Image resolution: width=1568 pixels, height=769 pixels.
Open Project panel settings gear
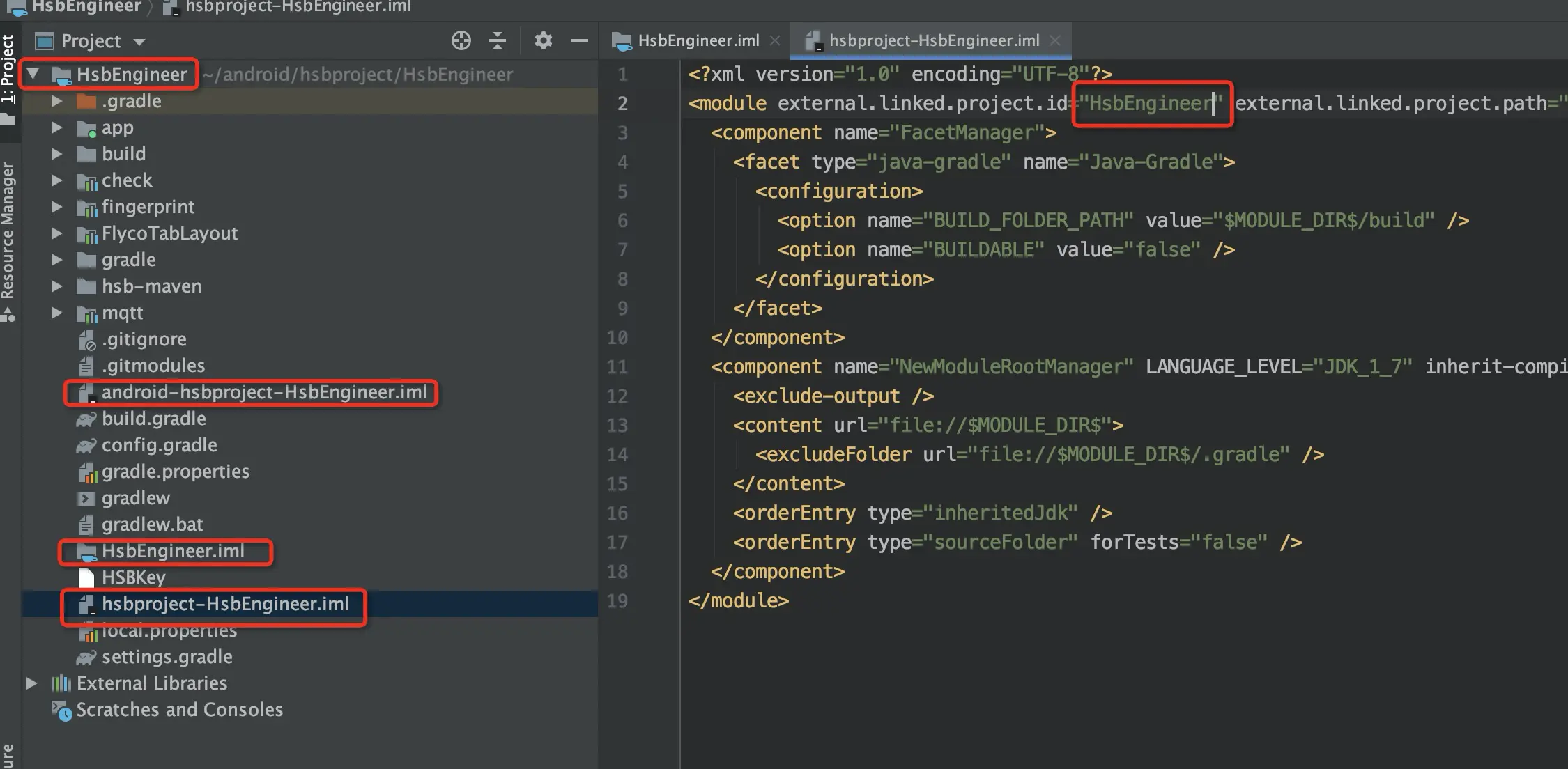tap(543, 41)
